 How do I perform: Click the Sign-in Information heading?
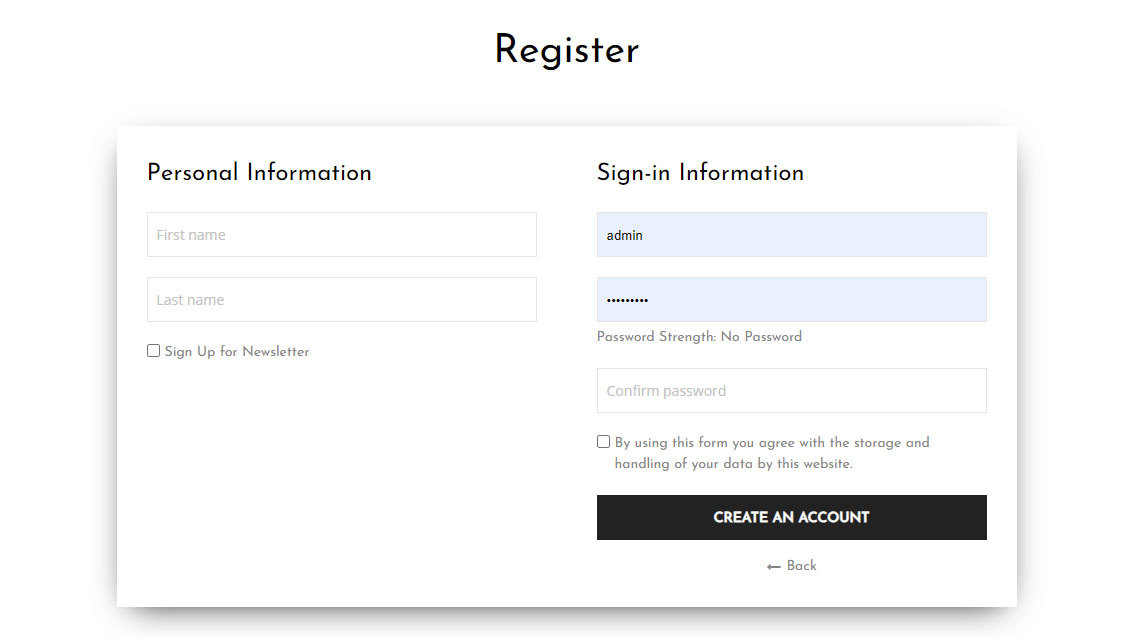pyautogui.click(x=700, y=173)
